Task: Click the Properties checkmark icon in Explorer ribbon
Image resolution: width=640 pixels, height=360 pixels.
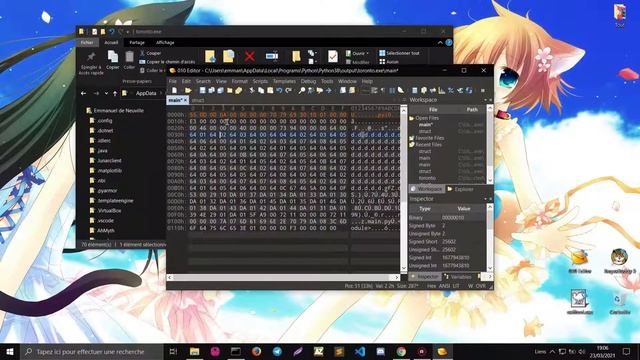Action: point(333,56)
